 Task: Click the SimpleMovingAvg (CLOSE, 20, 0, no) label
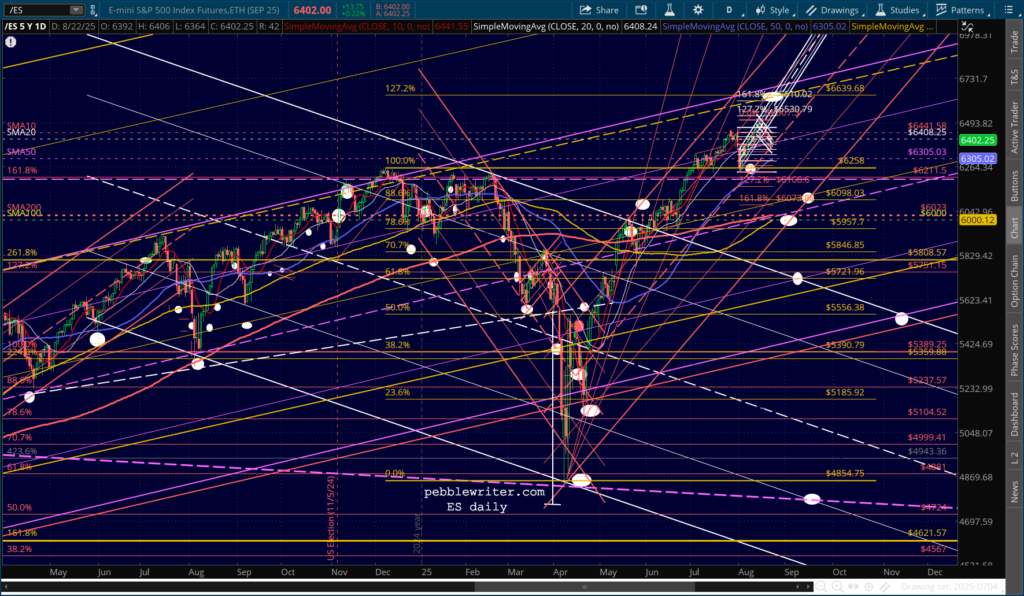tap(546, 27)
